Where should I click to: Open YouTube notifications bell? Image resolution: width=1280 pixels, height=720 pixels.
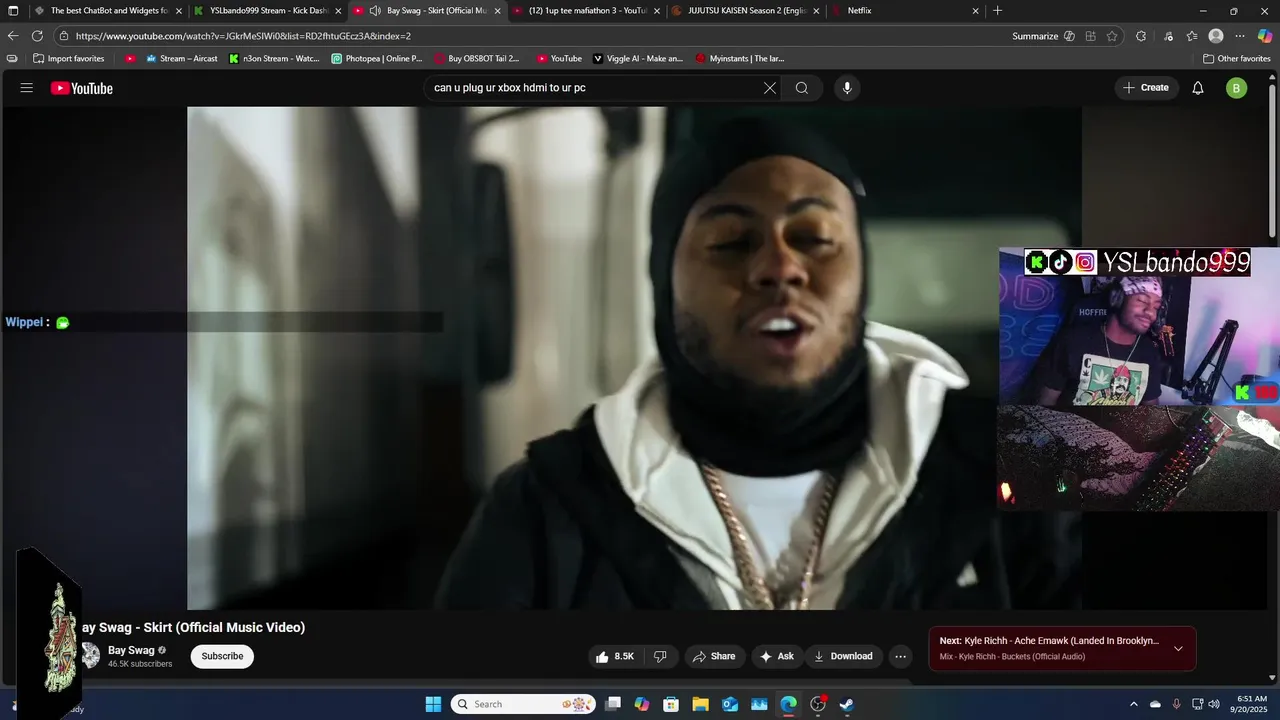pyautogui.click(x=1197, y=88)
